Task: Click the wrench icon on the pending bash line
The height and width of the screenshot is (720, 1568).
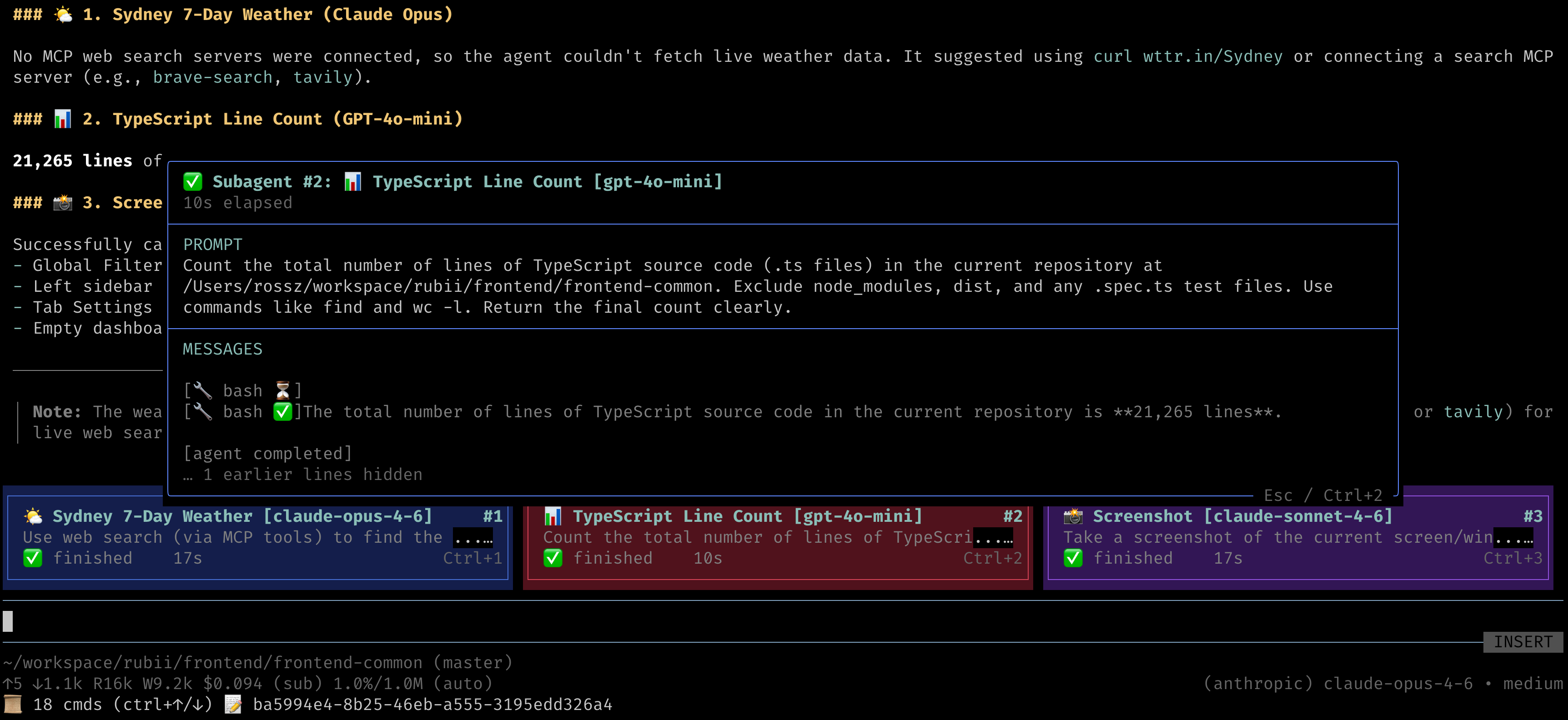Action: click(203, 391)
